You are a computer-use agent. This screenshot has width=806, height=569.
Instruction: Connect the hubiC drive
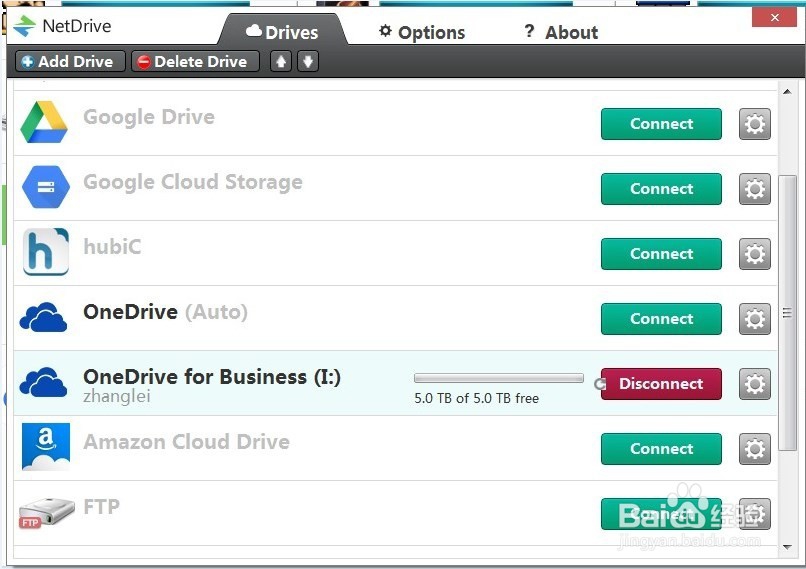(661, 254)
